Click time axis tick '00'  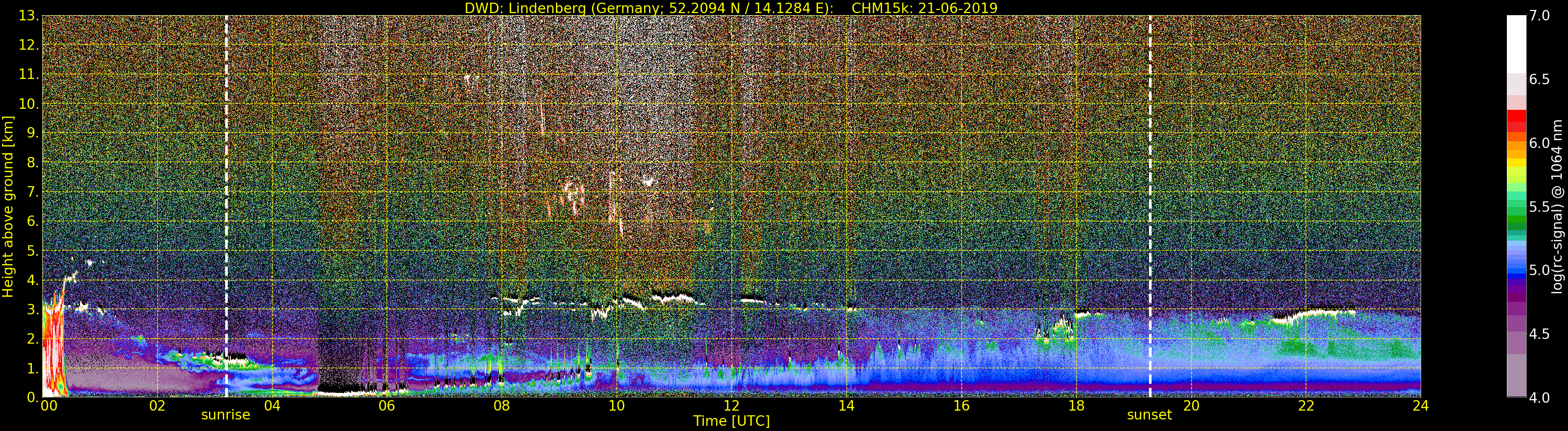pos(49,406)
